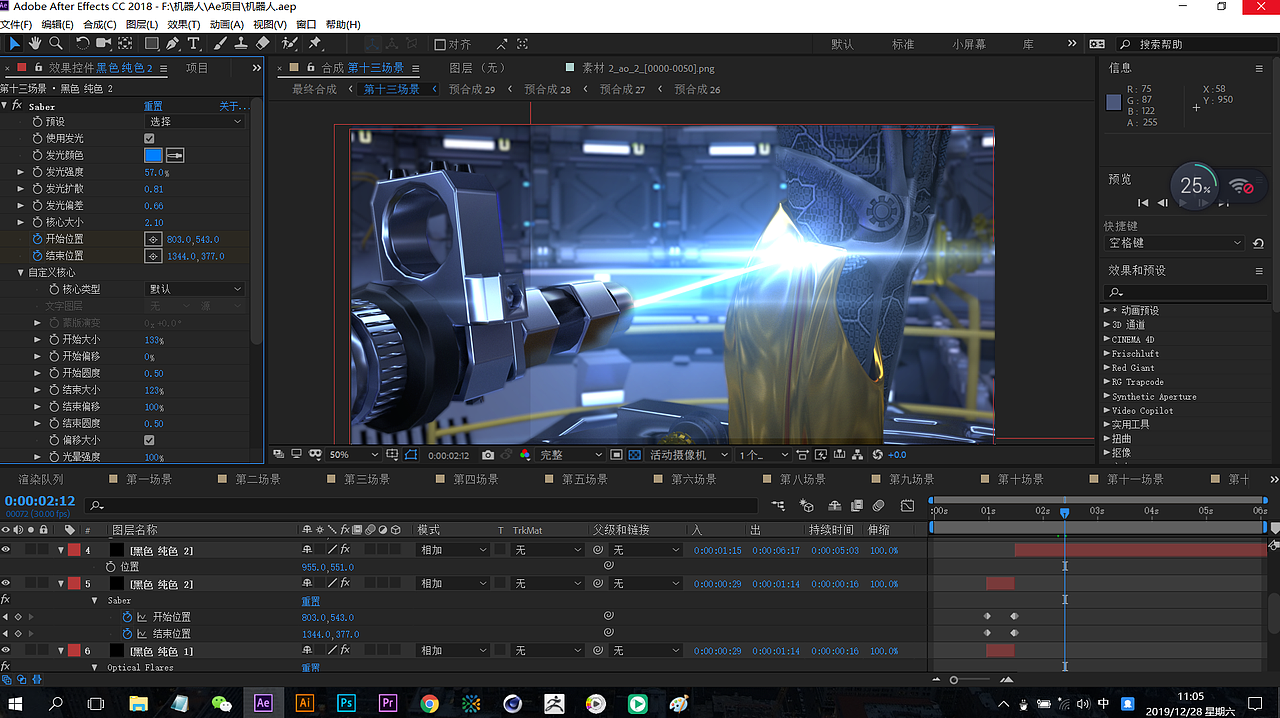This screenshot has height=718, width=1280.
Task: Toggle Saber fx switch in effect controls
Action: [16, 105]
